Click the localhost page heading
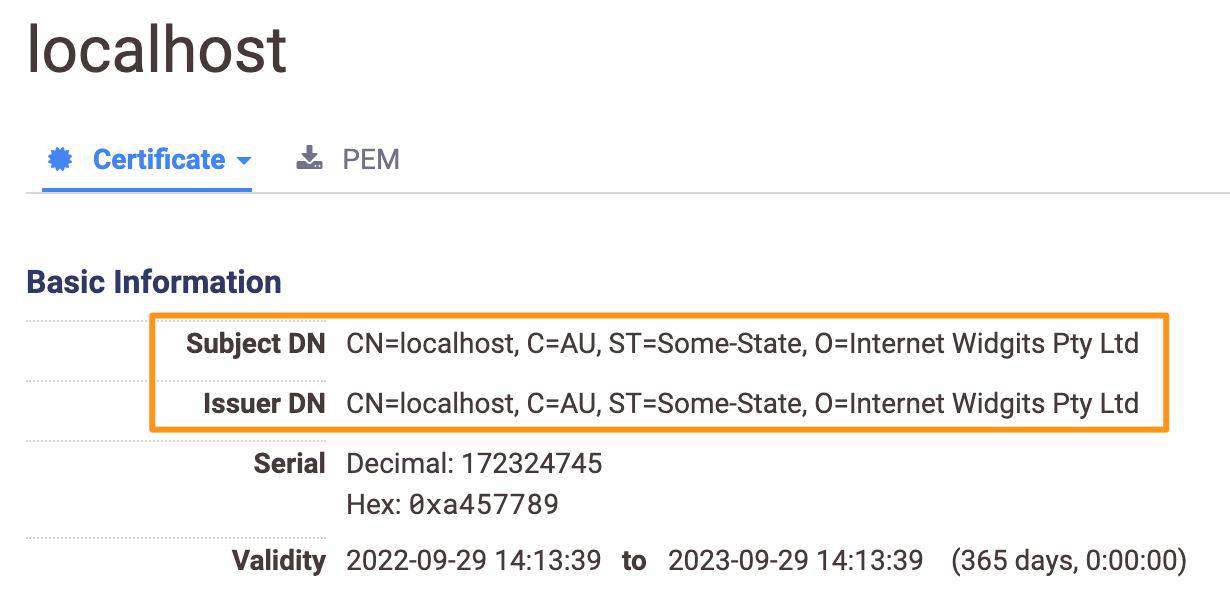Screen dimensions: 1230x602 (157, 49)
